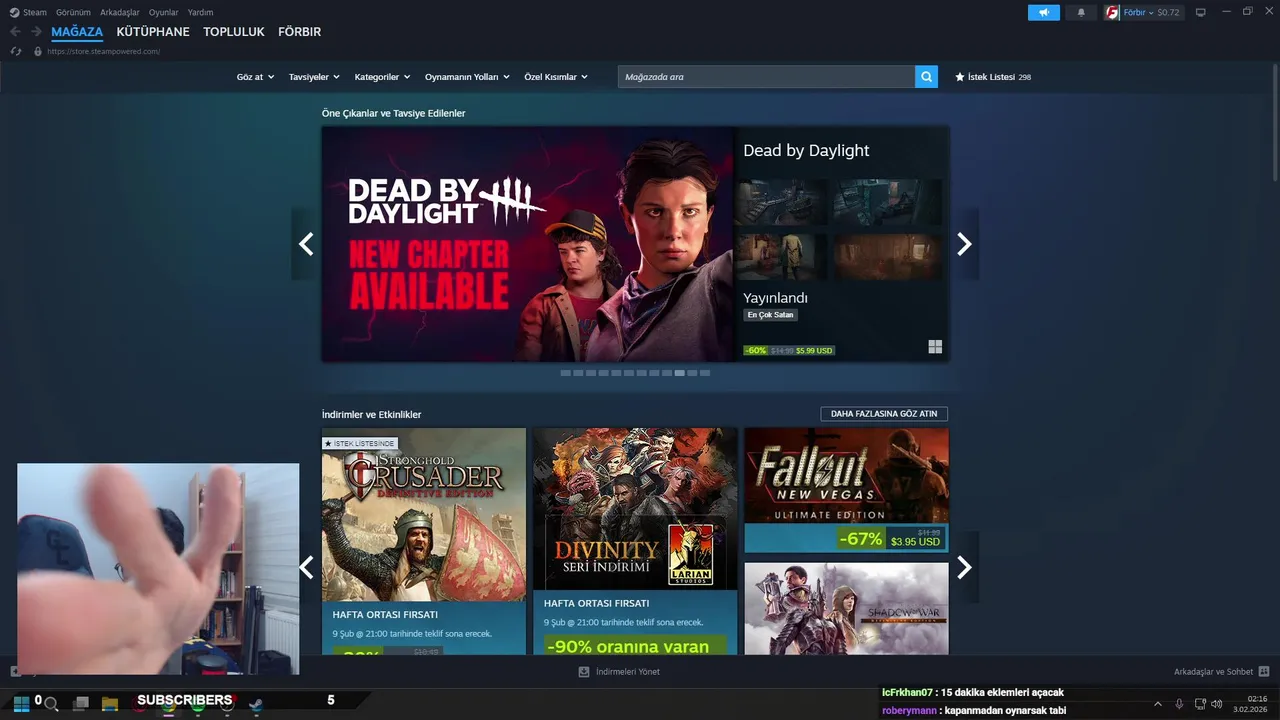Open the Friends and Chat grid icon
The image size is (1280, 720).
tap(1264, 672)
